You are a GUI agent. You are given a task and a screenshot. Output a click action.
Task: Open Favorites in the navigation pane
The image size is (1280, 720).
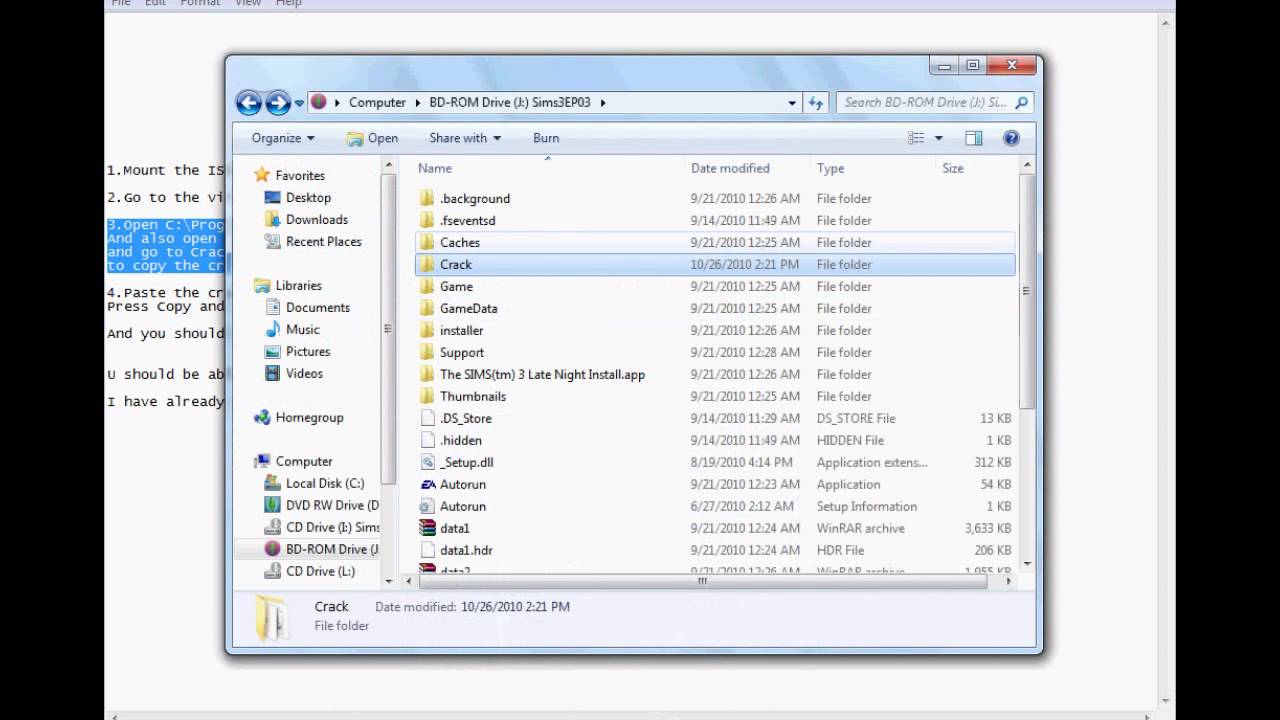click(300, 175)
